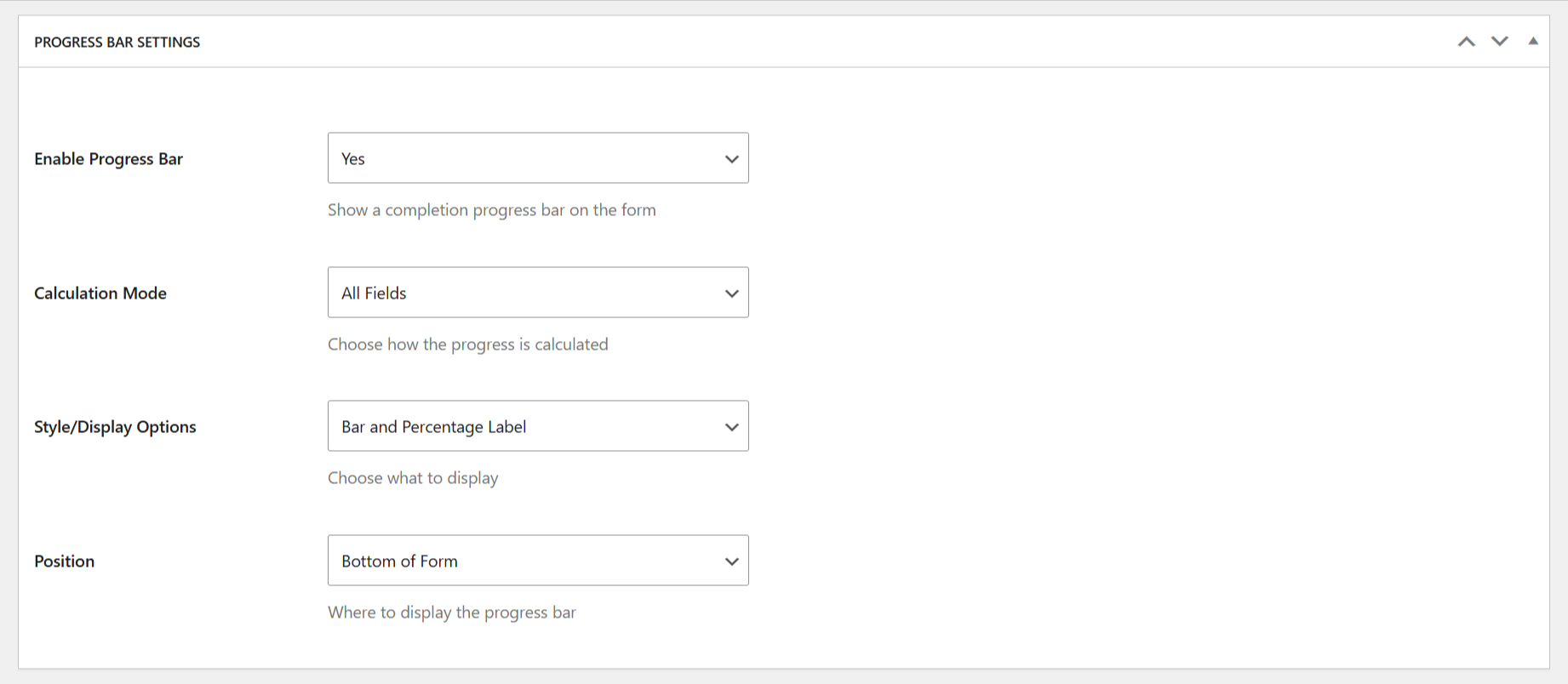The image size is (1568, 684).
Task: Click the Calculation Mode label
Action: 100,293
